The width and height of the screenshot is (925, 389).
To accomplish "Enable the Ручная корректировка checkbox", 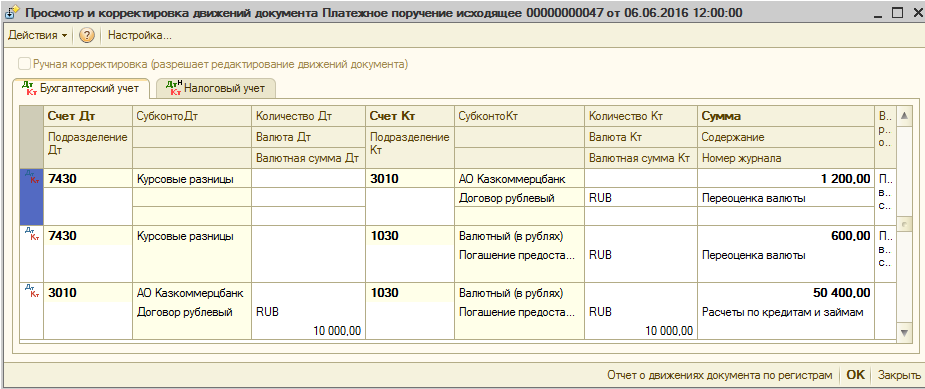I will point(24,64).
